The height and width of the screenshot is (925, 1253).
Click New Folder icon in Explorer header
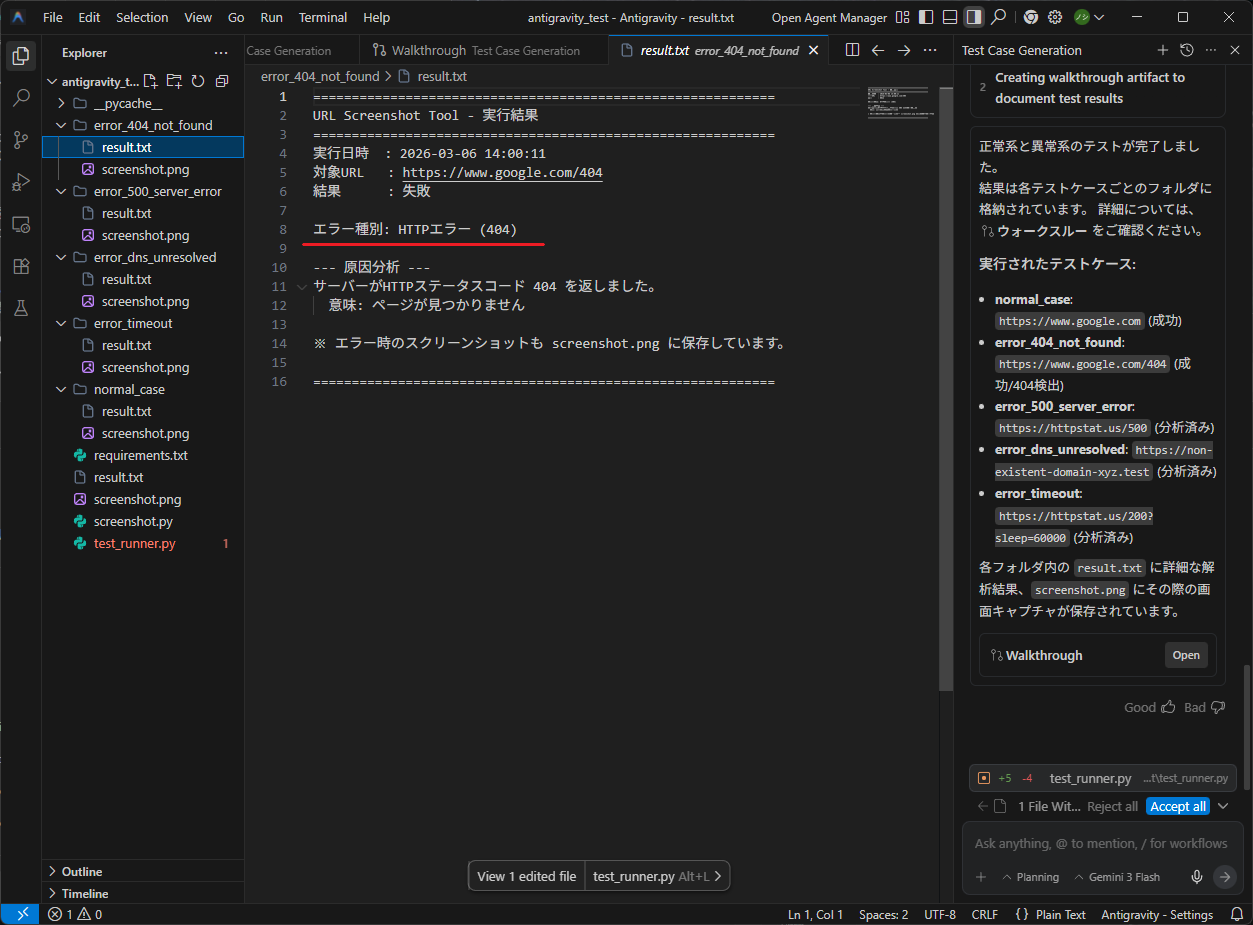pos(174,81)
